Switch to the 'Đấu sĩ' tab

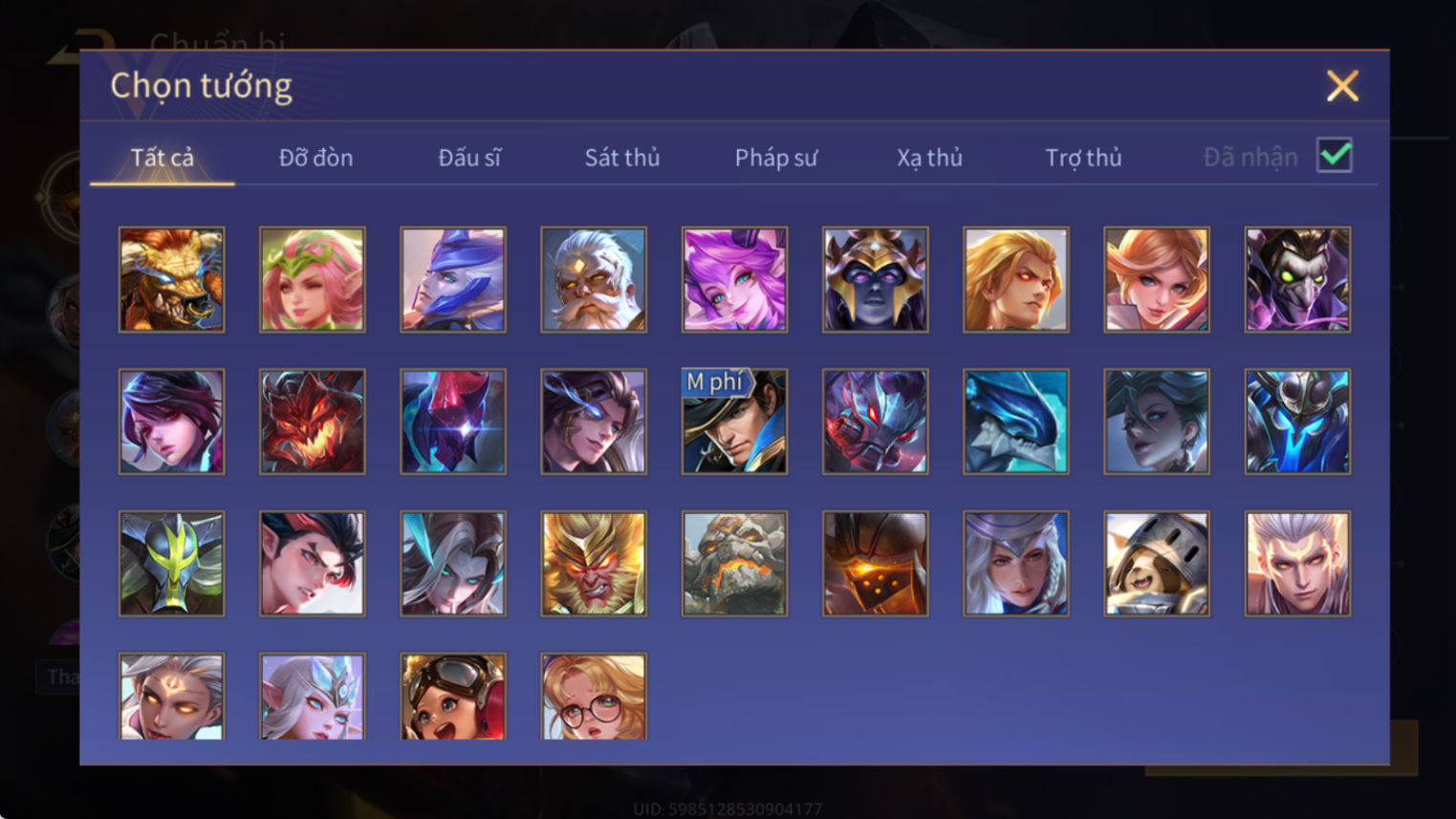tap(468, 158)
